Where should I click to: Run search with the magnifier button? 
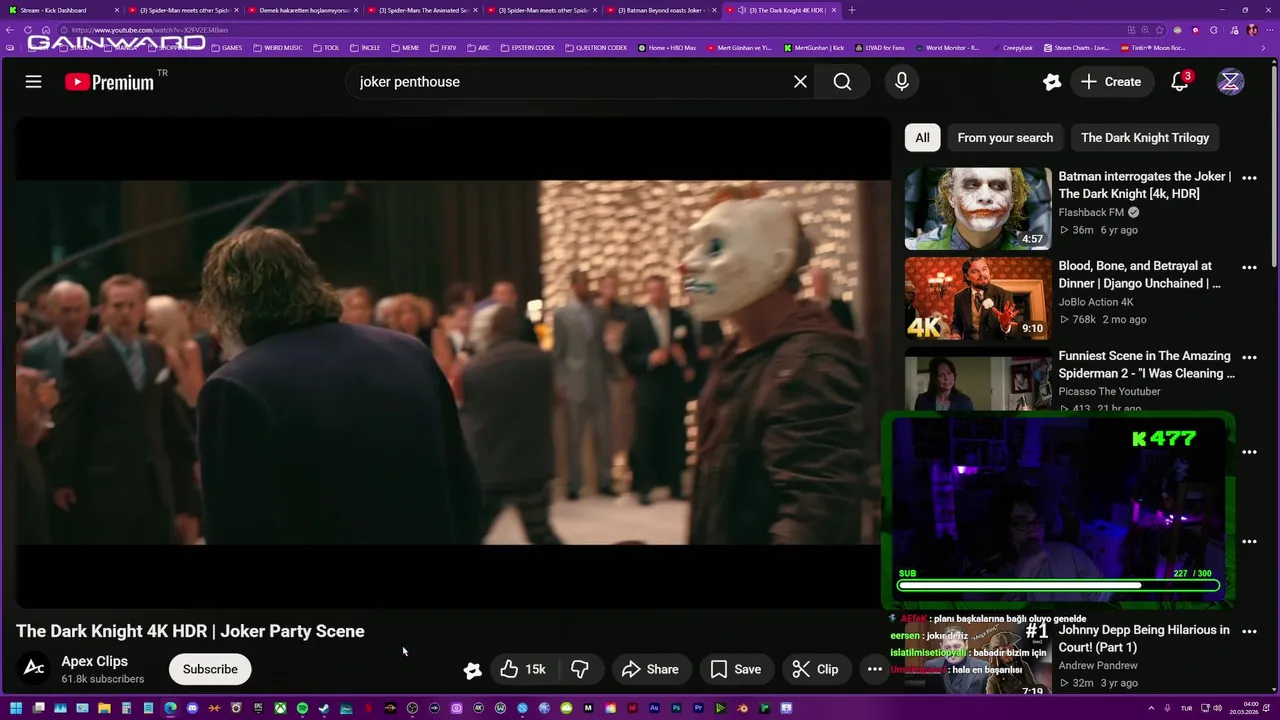click(843, 82)
